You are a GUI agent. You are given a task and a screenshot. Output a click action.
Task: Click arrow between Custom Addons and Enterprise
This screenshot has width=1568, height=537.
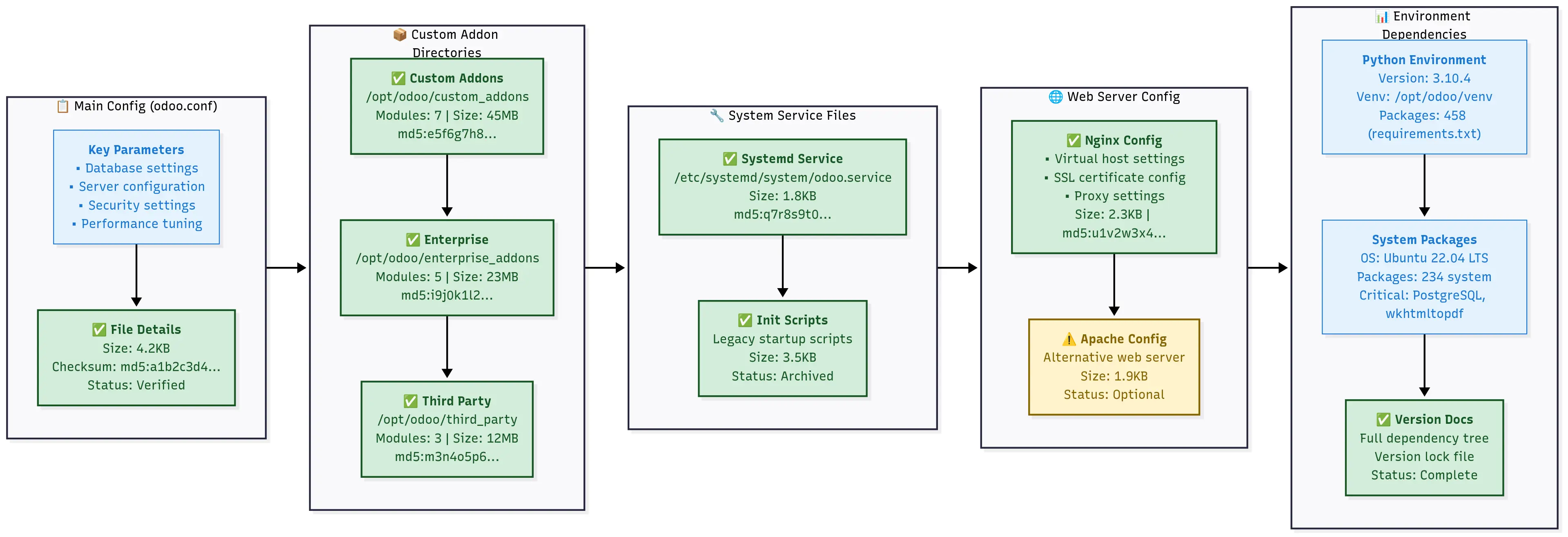pyautogui.click(x=447, y=185)
